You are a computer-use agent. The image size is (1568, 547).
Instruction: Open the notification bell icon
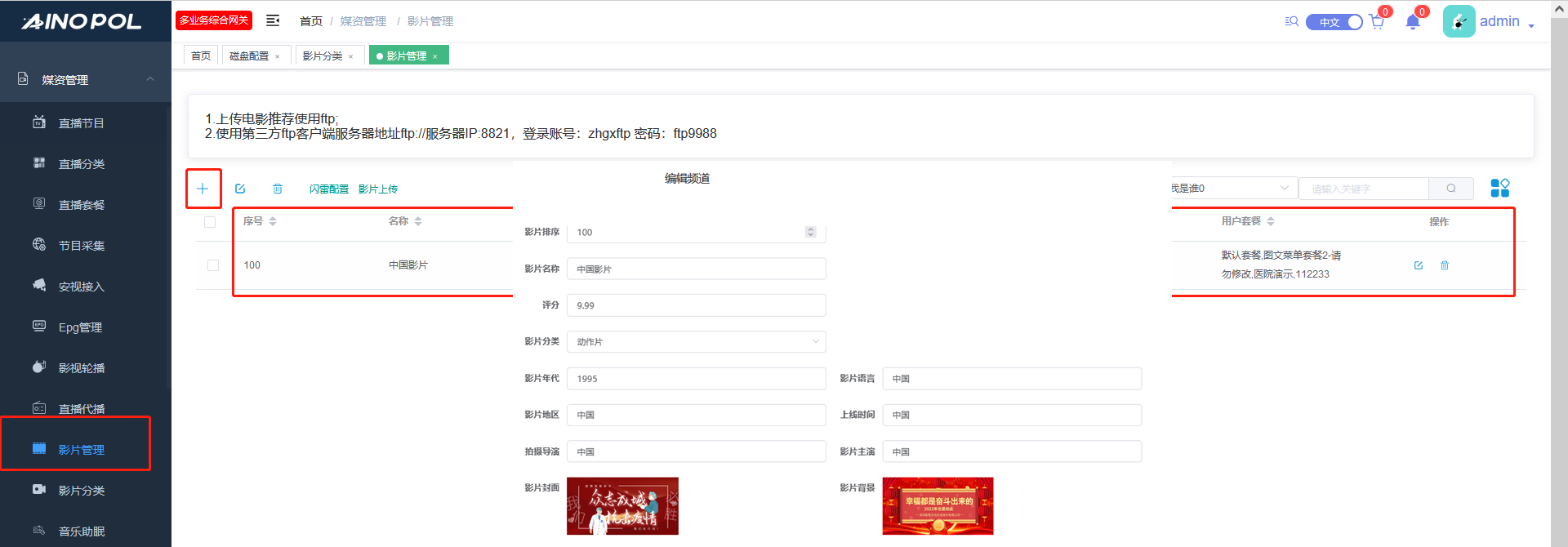(1413, 22)
